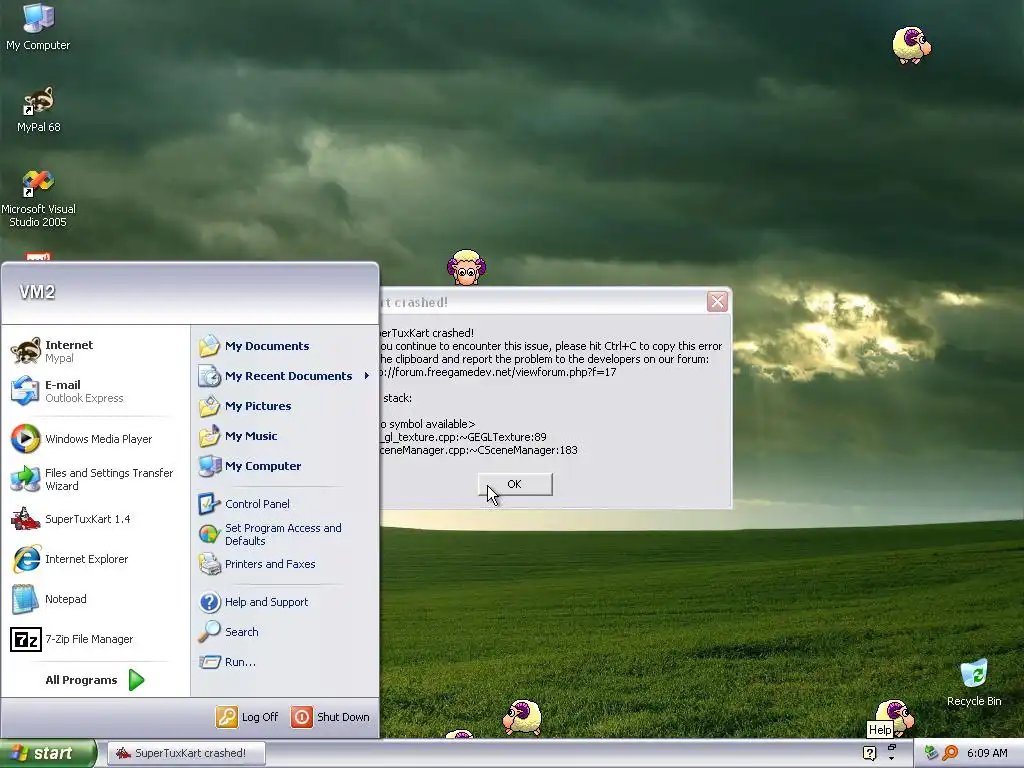Click the sheep on the taskbar center
1024x768 pixels.
522,718
